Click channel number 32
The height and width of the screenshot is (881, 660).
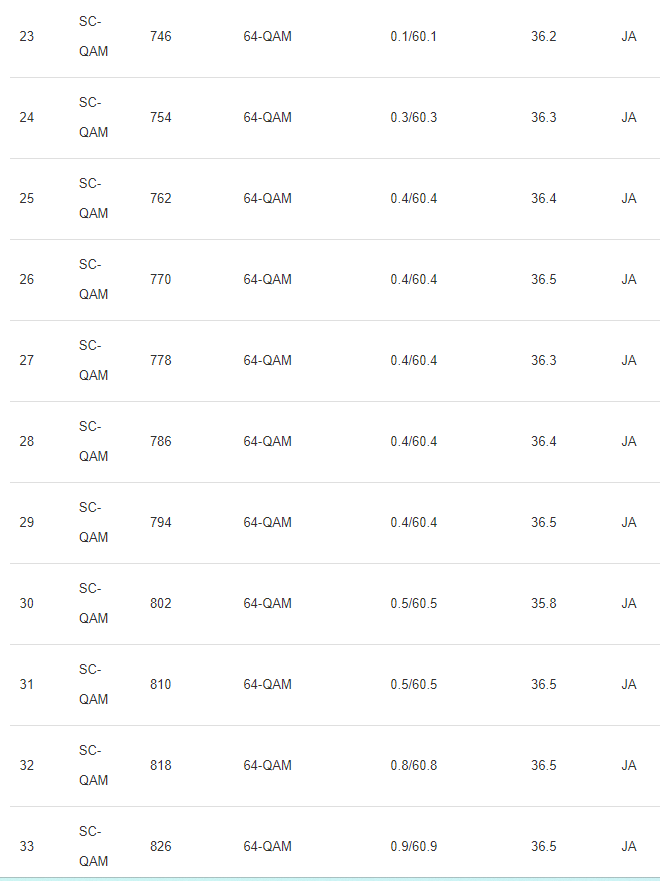[26, 765]
